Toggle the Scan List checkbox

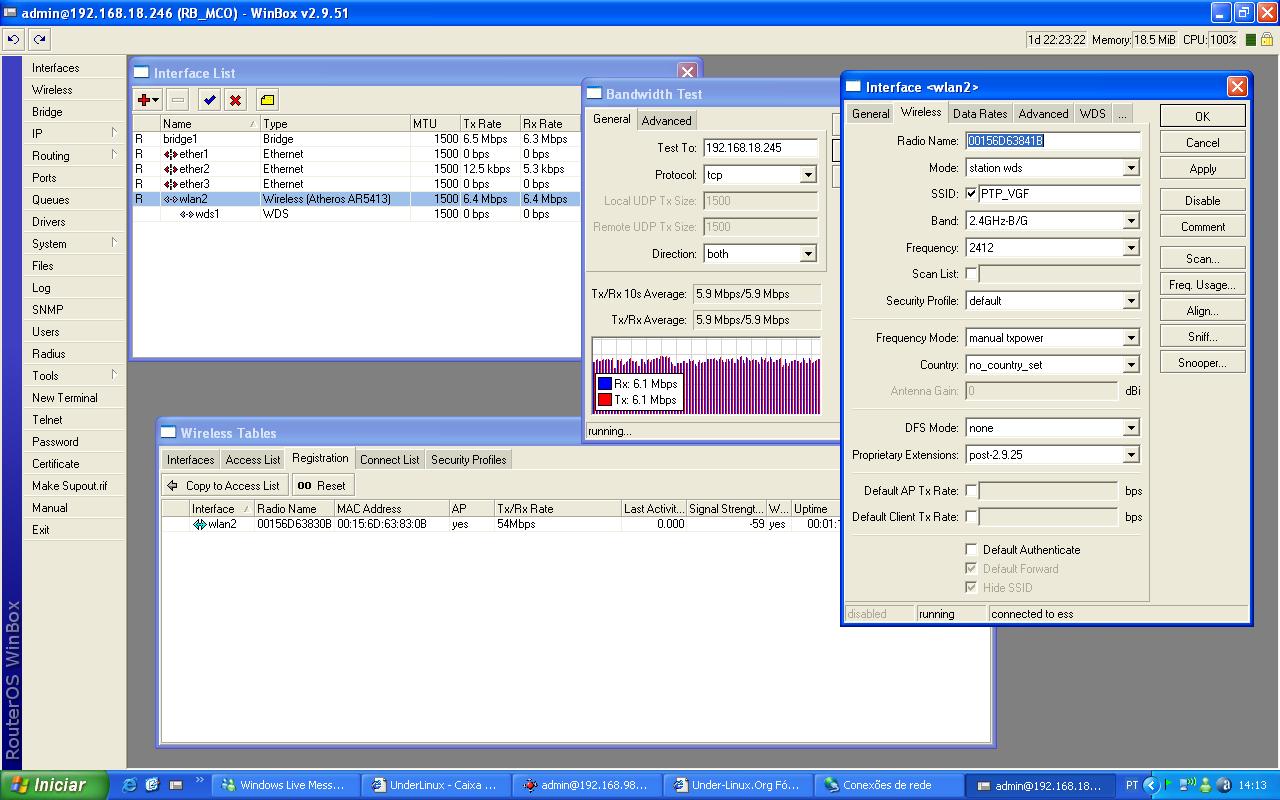click(x=971, y=274)
